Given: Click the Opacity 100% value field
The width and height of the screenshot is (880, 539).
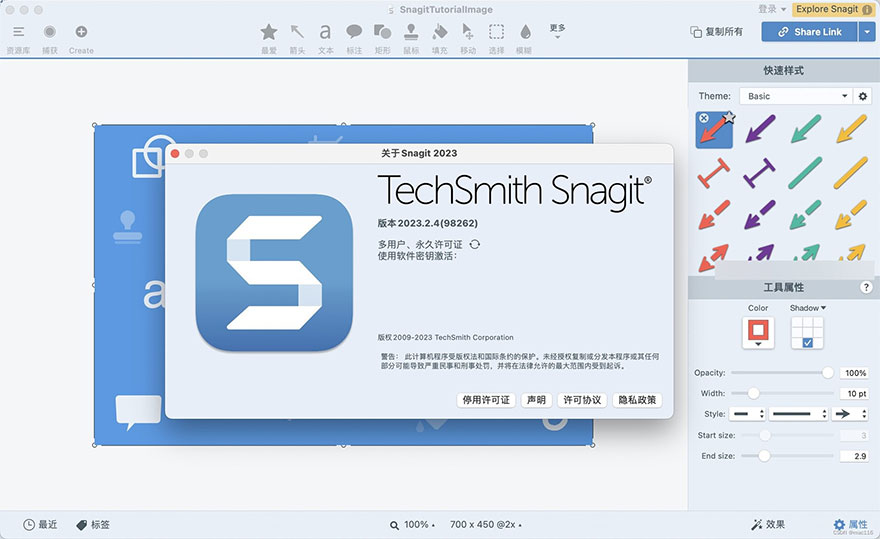Looking at the screenshot, I should click(x=854, y=373).
